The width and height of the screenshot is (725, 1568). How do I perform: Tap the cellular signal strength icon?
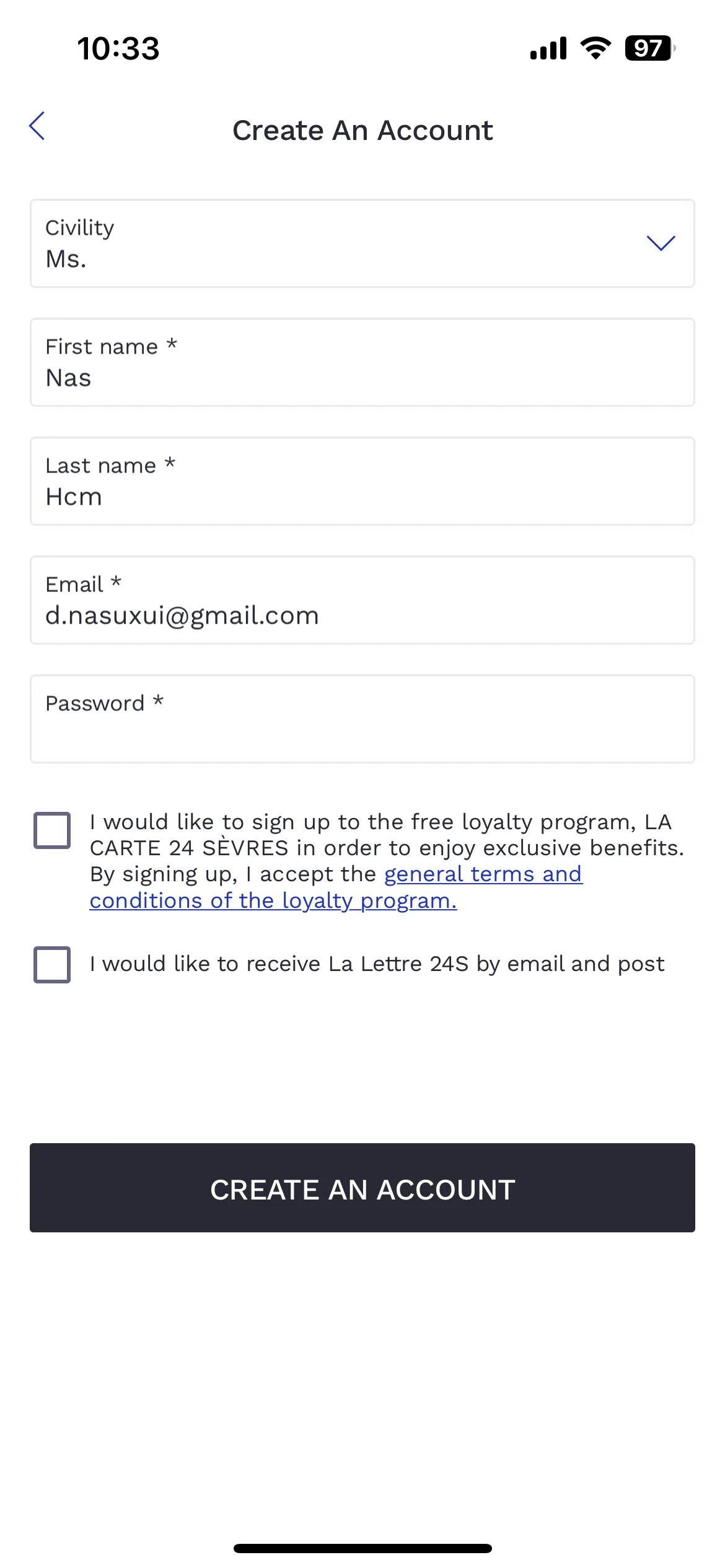548,48
